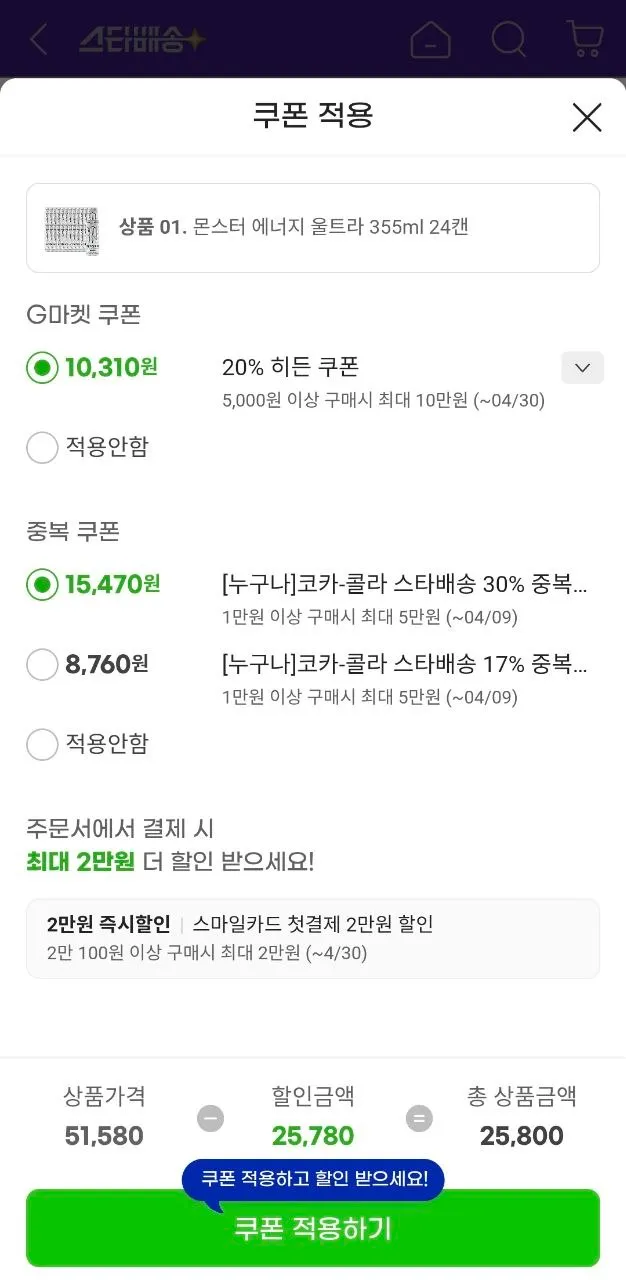626x1280 pixels.
Task: Tap the 쿠폰 적용하고 할인 받으세요 tooltip
Action: point(313,1180)
